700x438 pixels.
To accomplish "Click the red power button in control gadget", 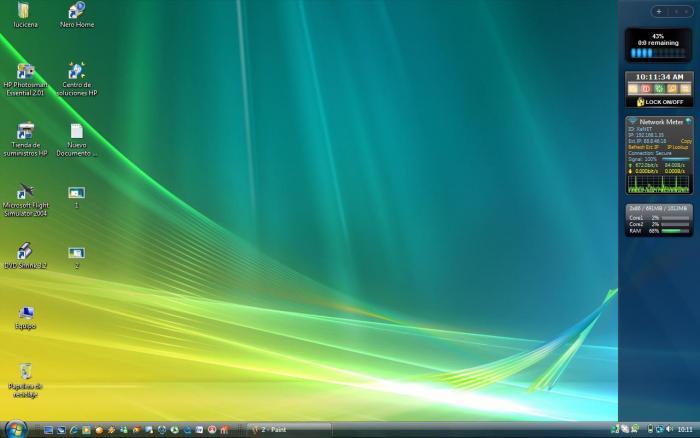I will (x=646, y=88).
